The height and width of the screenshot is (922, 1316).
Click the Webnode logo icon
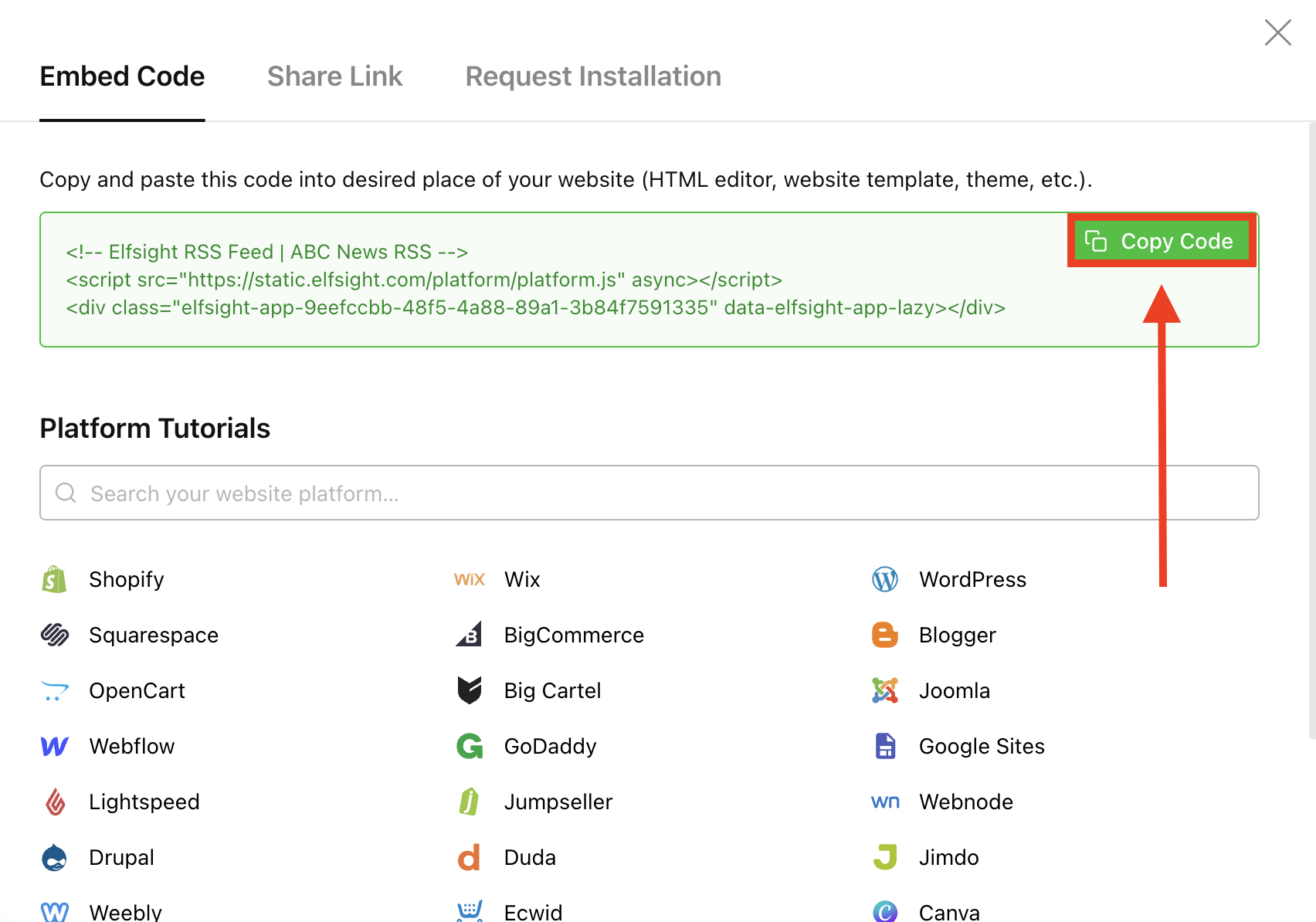point(885,802)
